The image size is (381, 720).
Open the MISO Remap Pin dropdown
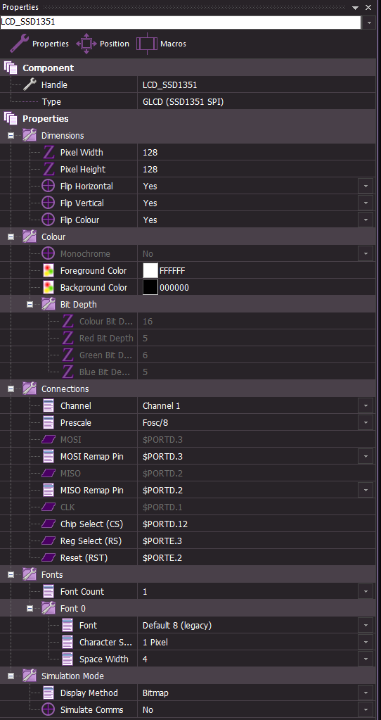pyautogui.click(x=366, y=490)
